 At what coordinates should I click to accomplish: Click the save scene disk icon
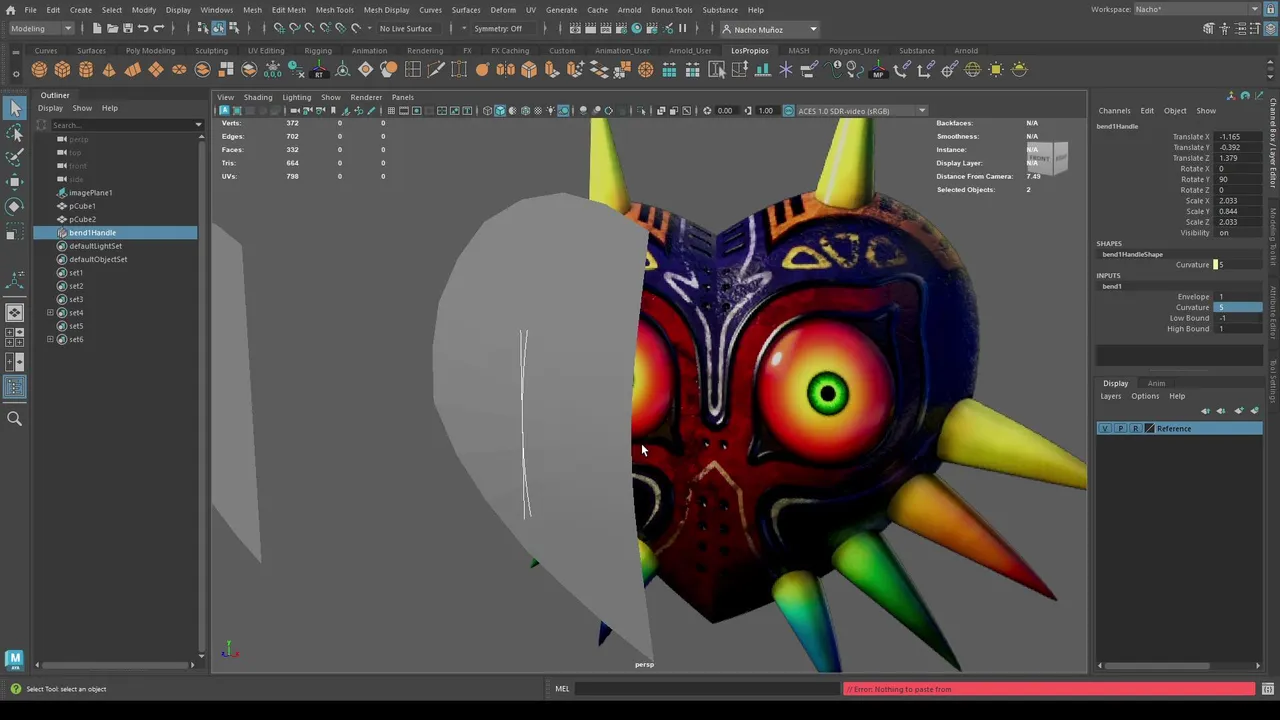point(127,29)
